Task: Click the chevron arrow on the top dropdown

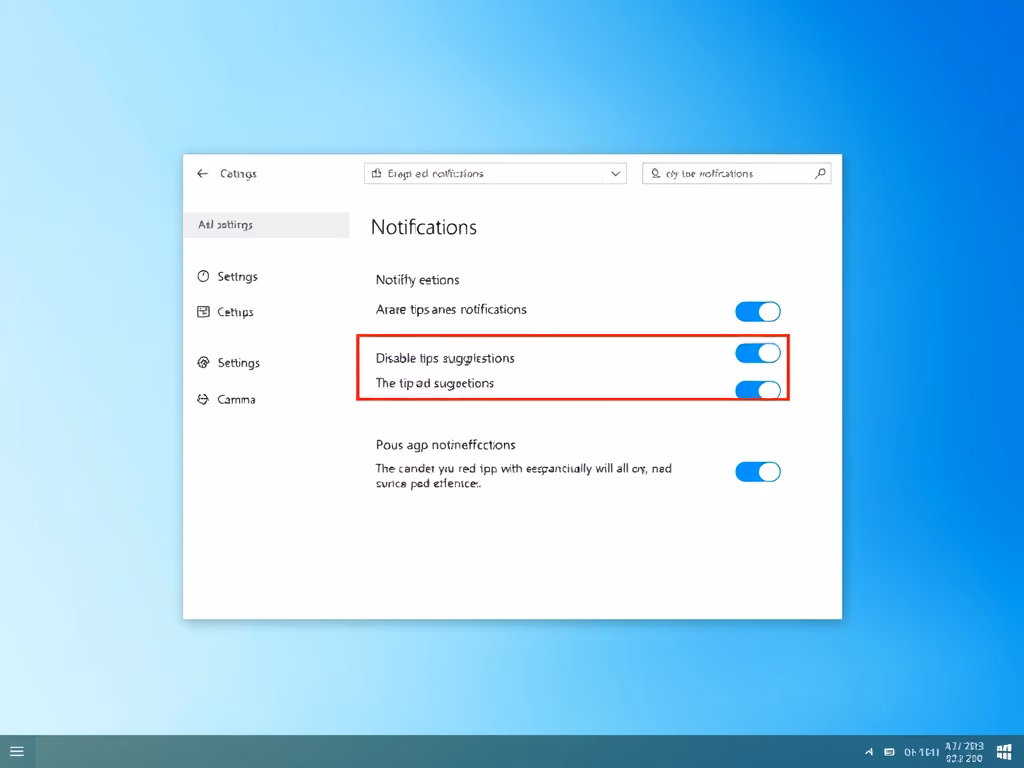Action: pos(615,174)
